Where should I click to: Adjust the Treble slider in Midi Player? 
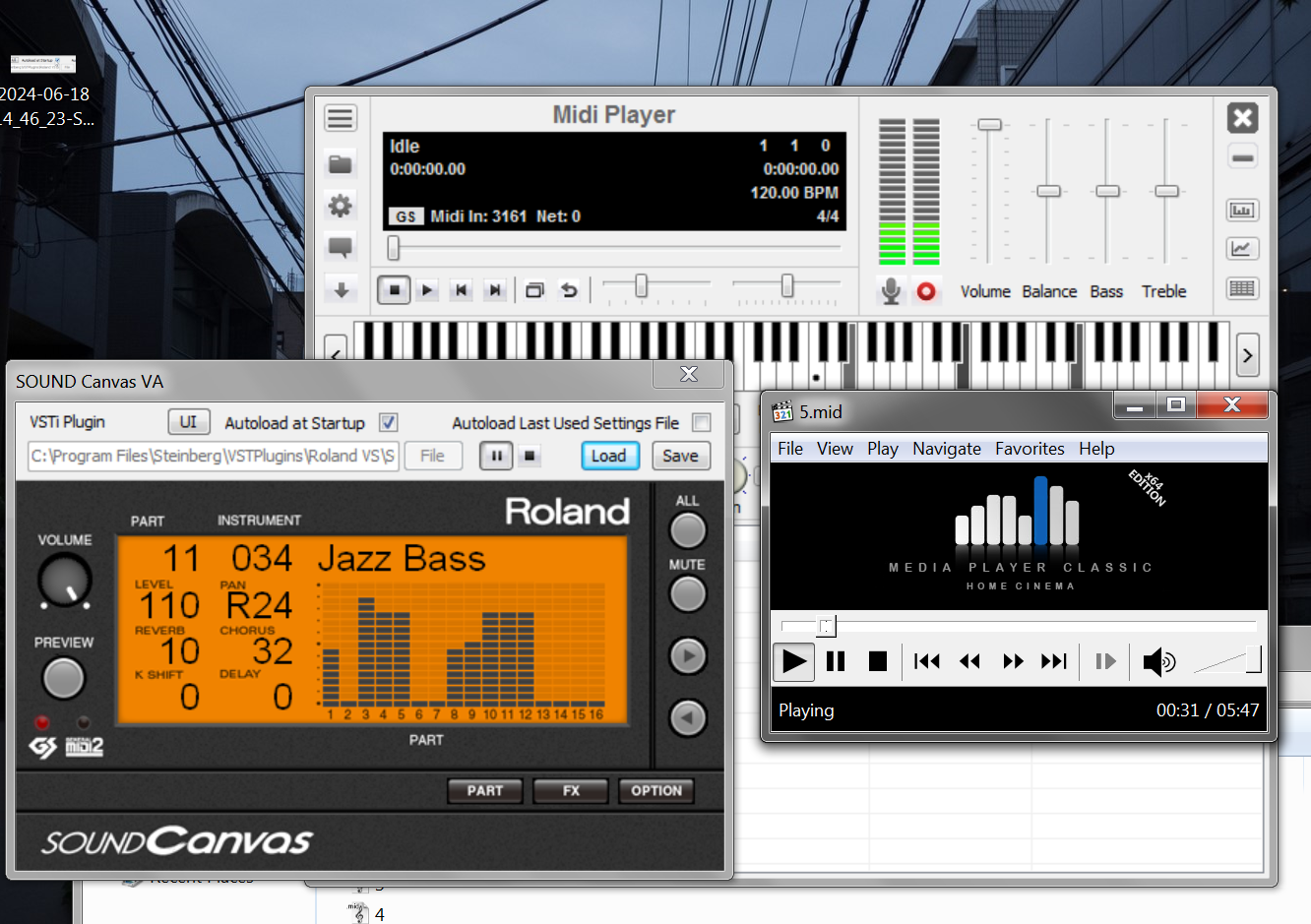(x=1166, y=191)
